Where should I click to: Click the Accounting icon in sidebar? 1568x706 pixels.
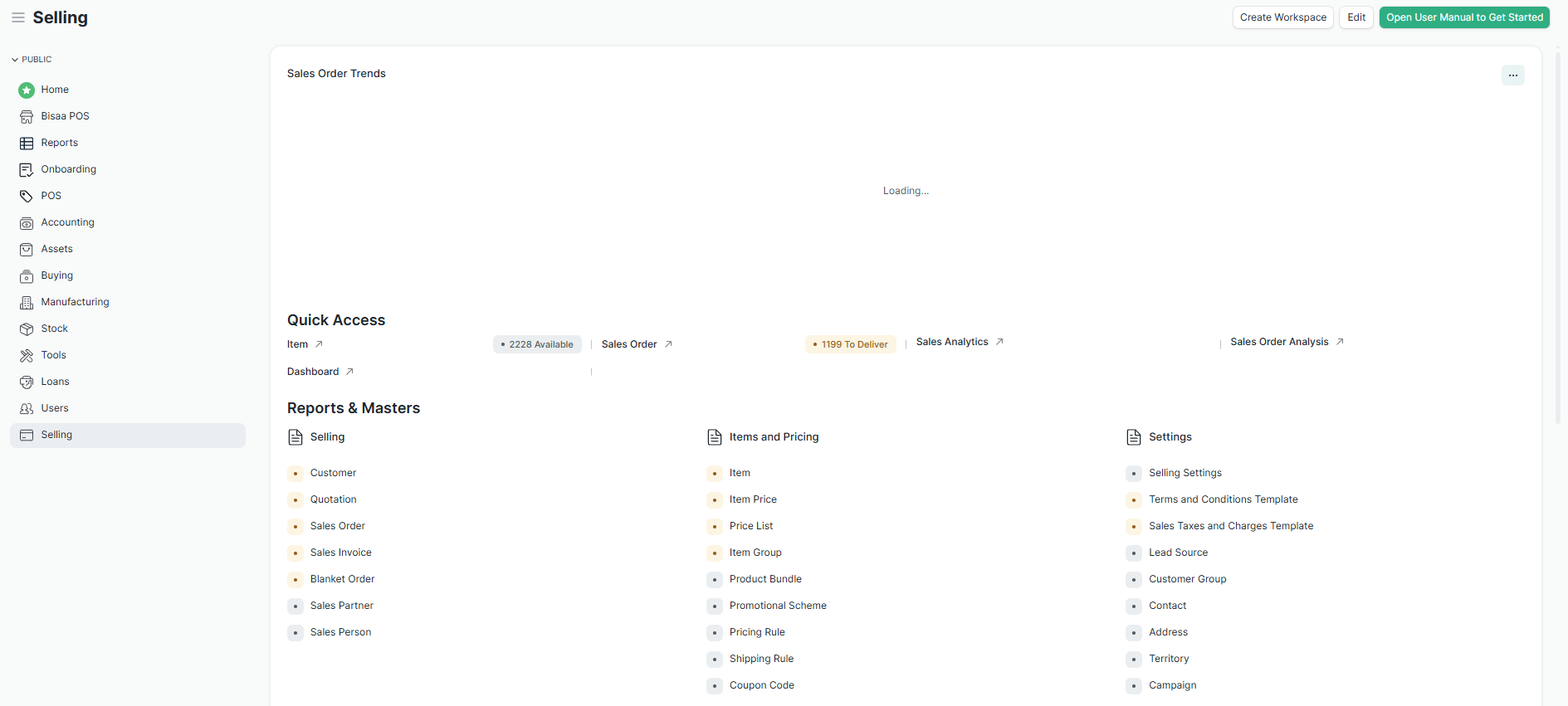tap(27, 223)
